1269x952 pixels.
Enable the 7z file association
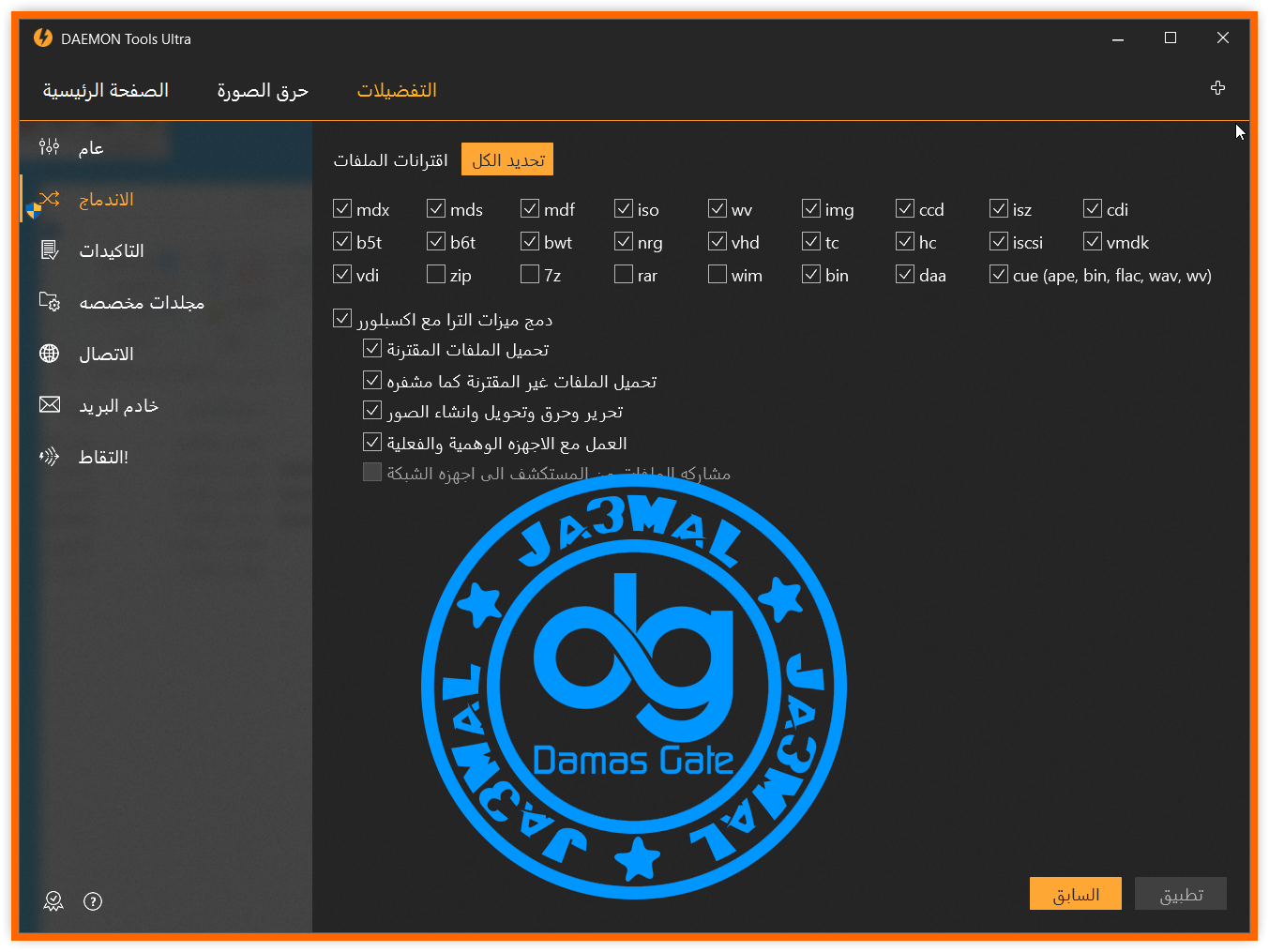(530, 274)
